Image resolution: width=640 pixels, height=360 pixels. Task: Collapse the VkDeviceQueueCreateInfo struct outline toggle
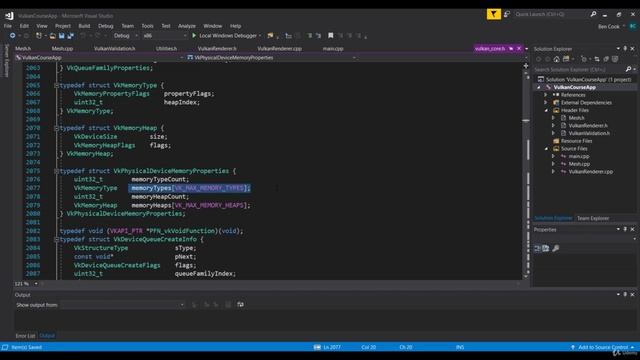tap(56, 240)
